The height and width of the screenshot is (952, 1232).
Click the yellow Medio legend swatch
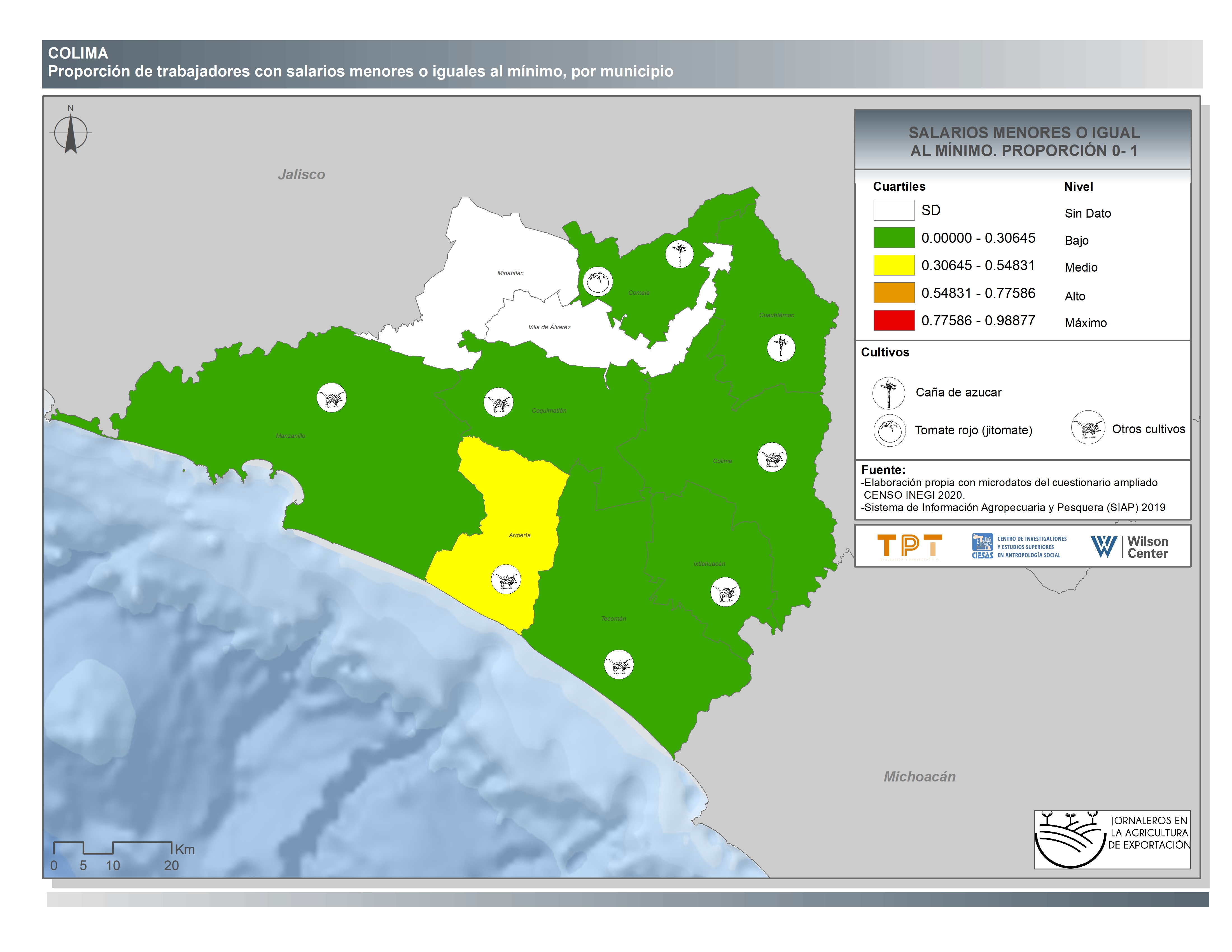pos(893,265)
